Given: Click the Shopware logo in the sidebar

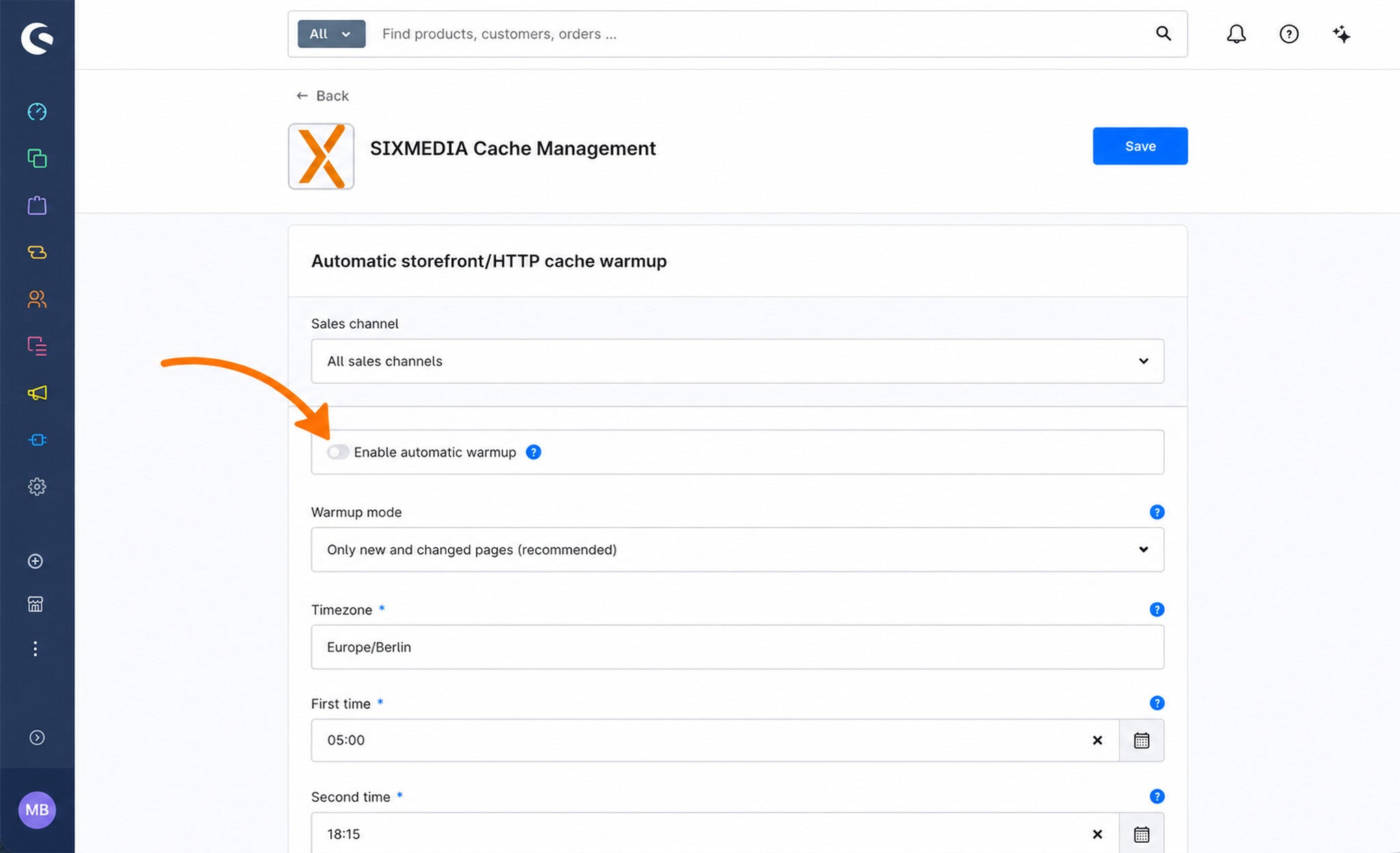Looking at the screenshot, I should point(37,38).
